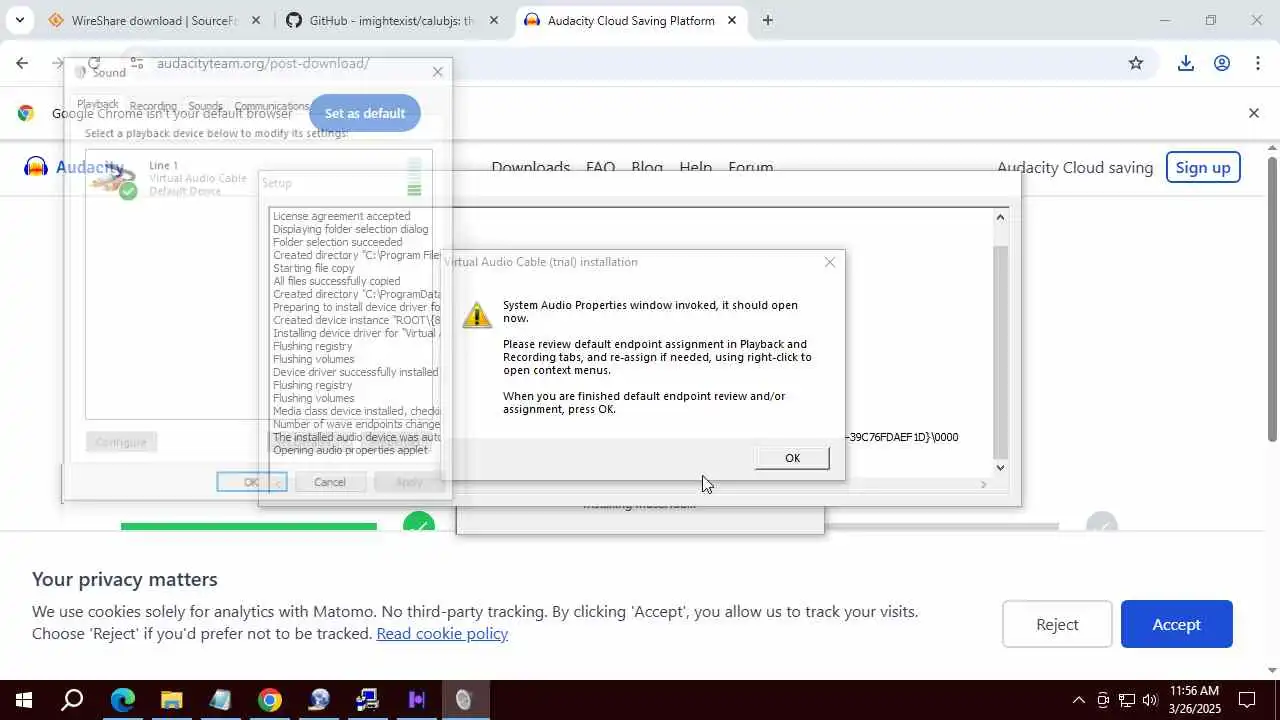Click OK in the Sound window
The height and width of the screenshot is (720, 1280).
[251, 482]
